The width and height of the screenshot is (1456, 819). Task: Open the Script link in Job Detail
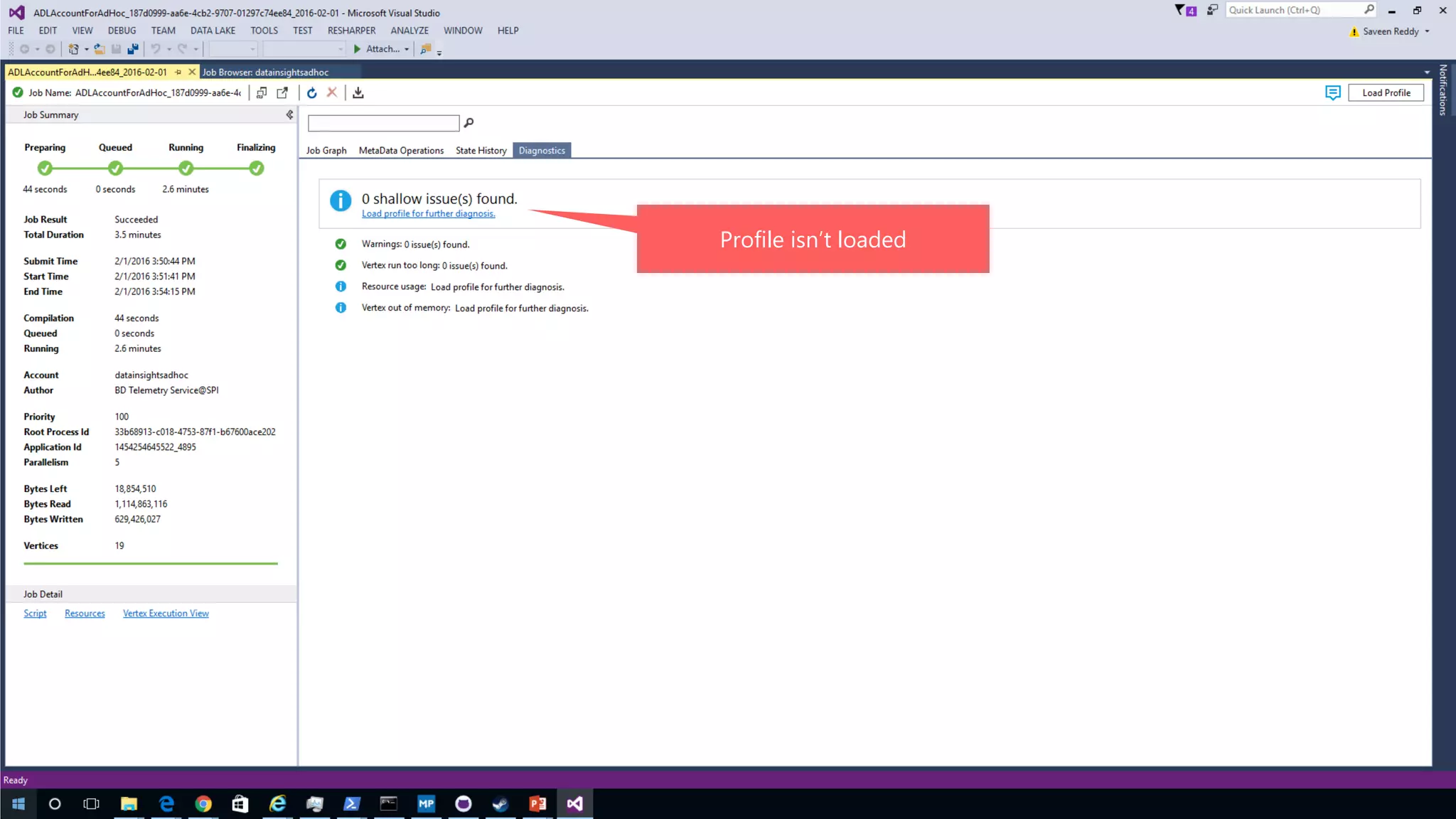pyautogui.click(x=35, y=614)
